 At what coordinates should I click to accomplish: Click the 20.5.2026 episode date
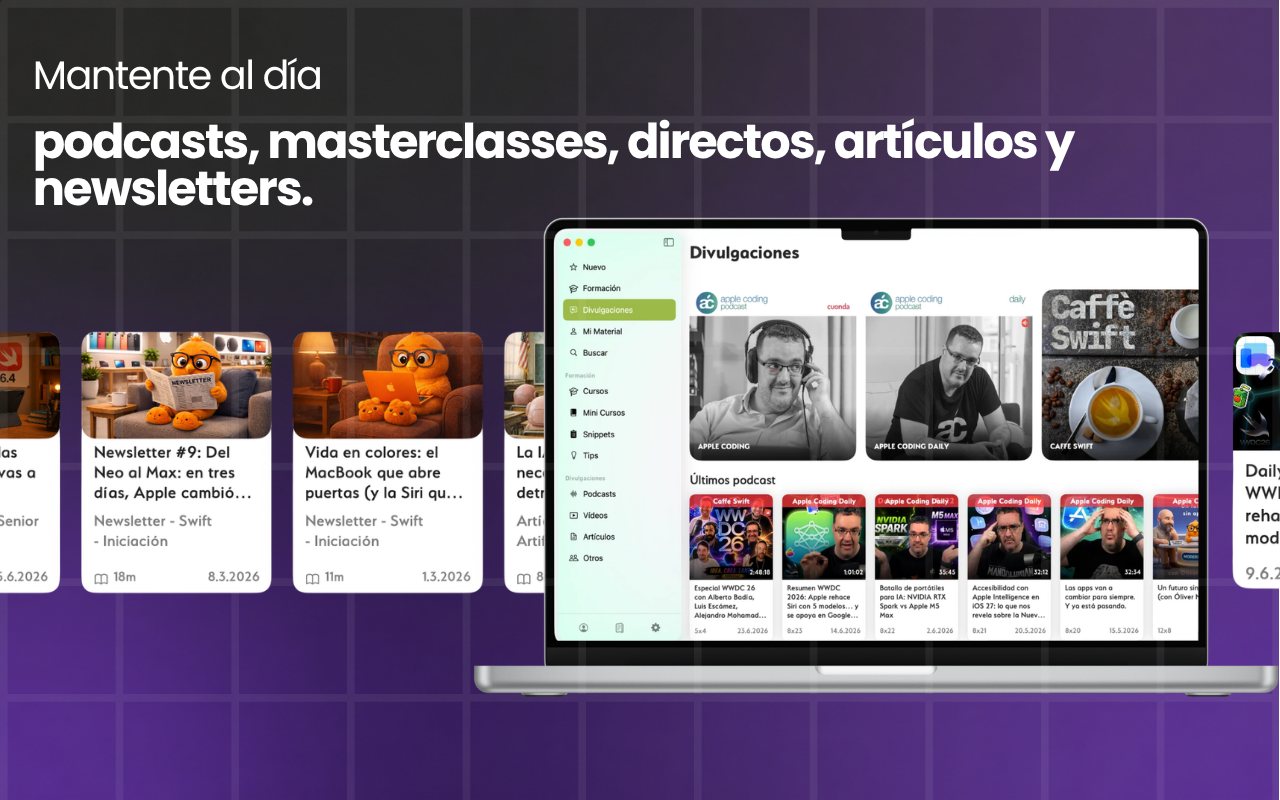pyautogui.click(x=1030, y=631)
